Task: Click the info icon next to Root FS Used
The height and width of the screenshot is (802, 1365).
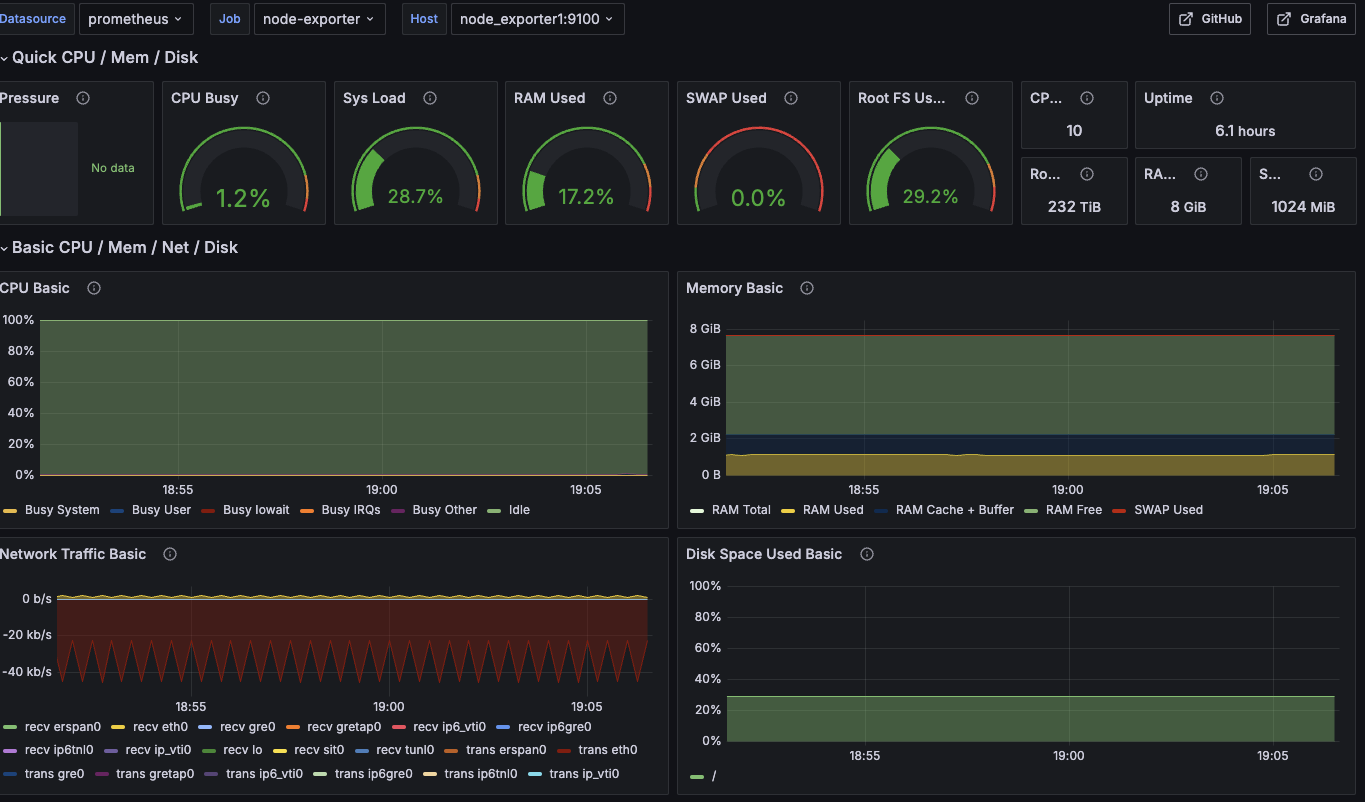Action: tap(971, 98)
